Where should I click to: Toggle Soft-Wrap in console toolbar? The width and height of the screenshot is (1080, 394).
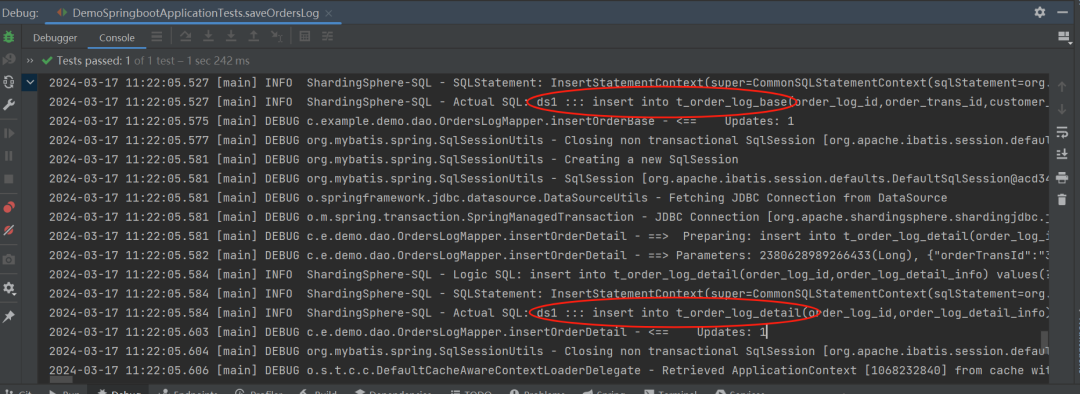point(1061,132)
